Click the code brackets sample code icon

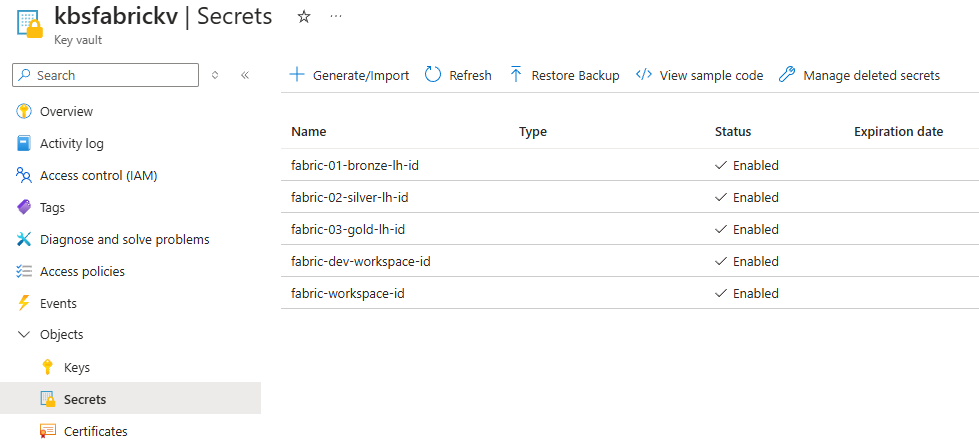[644, 75]
